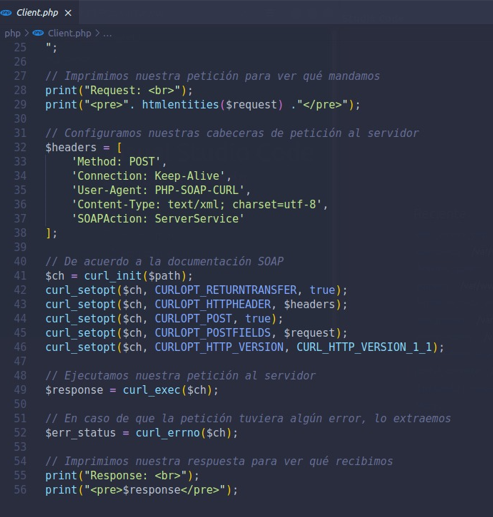Viewport: 493px width, 517px height.
Task: Click the $headers argument on line 43
Action: [x=309, y=304]
